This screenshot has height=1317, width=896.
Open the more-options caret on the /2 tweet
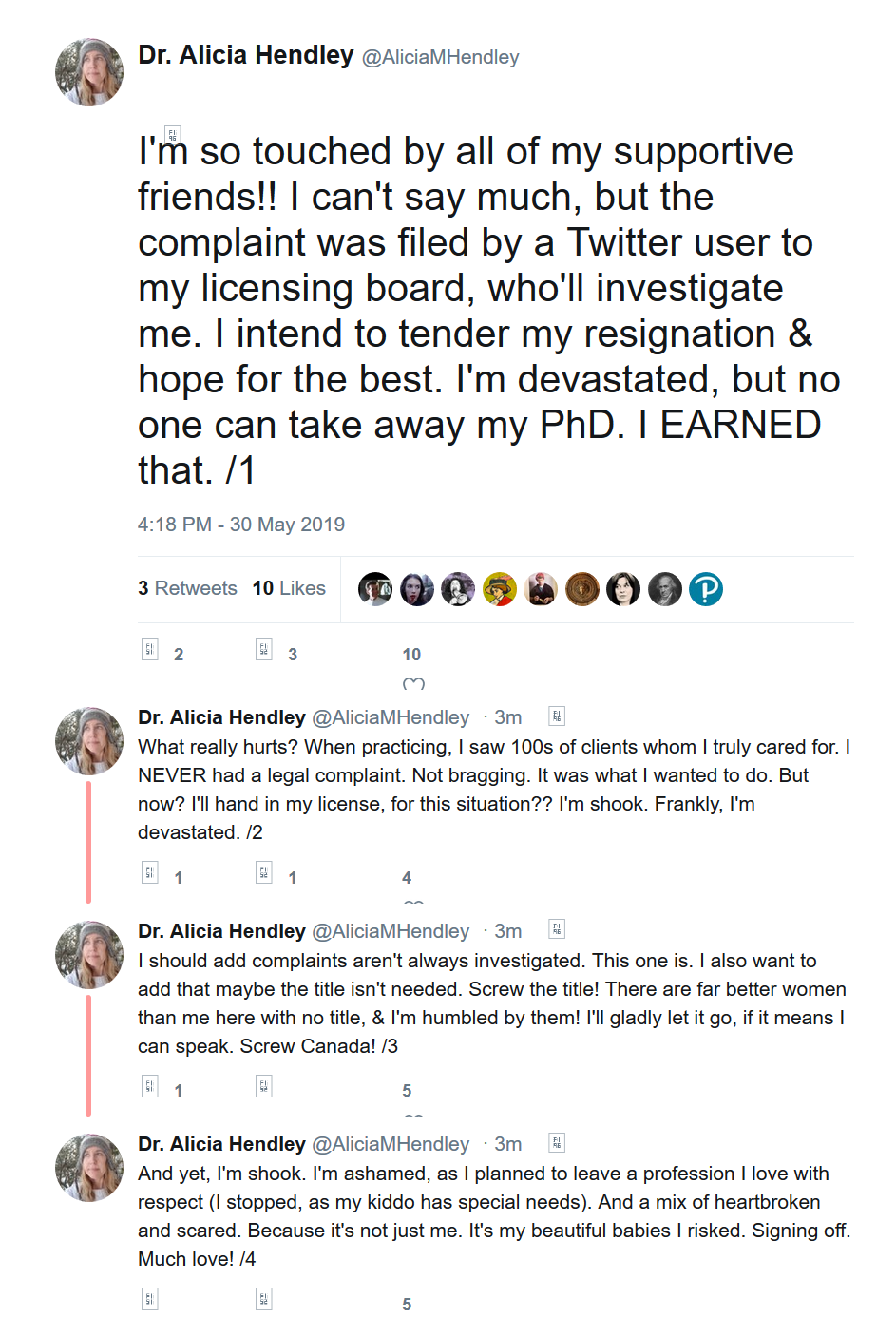point(557,716)
